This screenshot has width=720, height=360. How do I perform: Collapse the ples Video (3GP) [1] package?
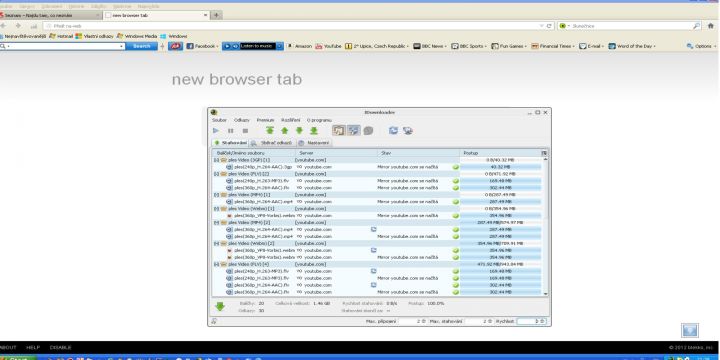216,160
